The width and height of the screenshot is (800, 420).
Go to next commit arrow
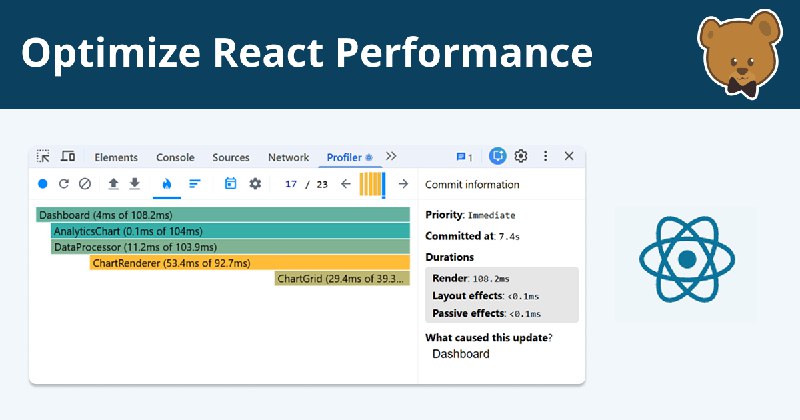[x=403, y=184]
